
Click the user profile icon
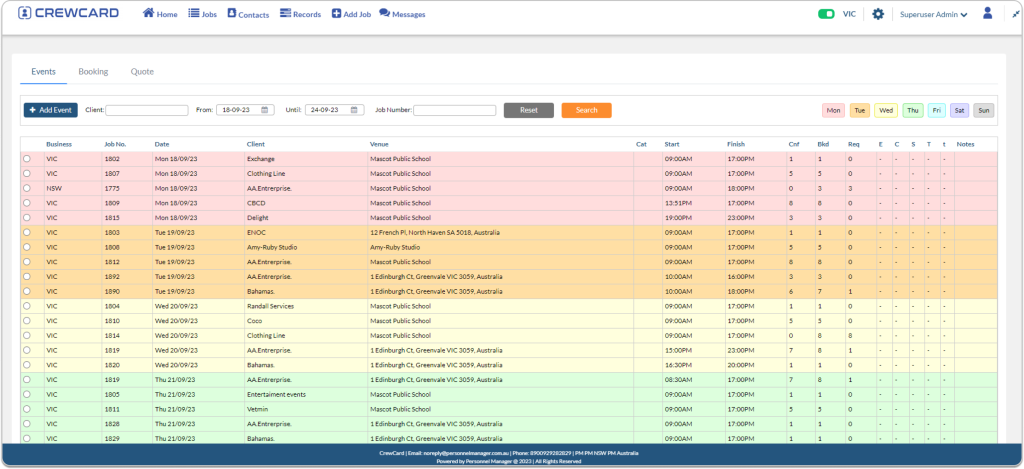coord(988,14)
